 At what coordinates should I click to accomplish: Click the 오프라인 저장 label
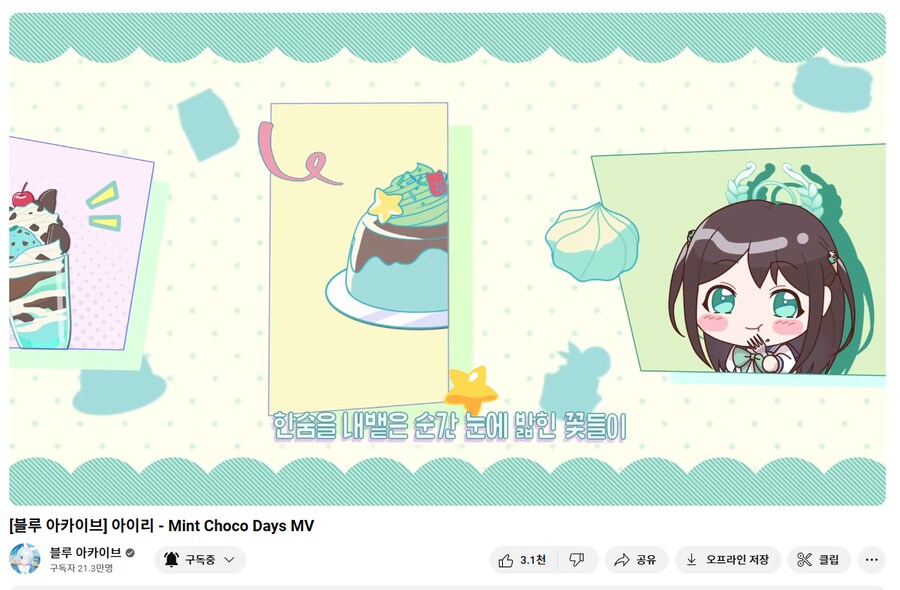(737, 560)
